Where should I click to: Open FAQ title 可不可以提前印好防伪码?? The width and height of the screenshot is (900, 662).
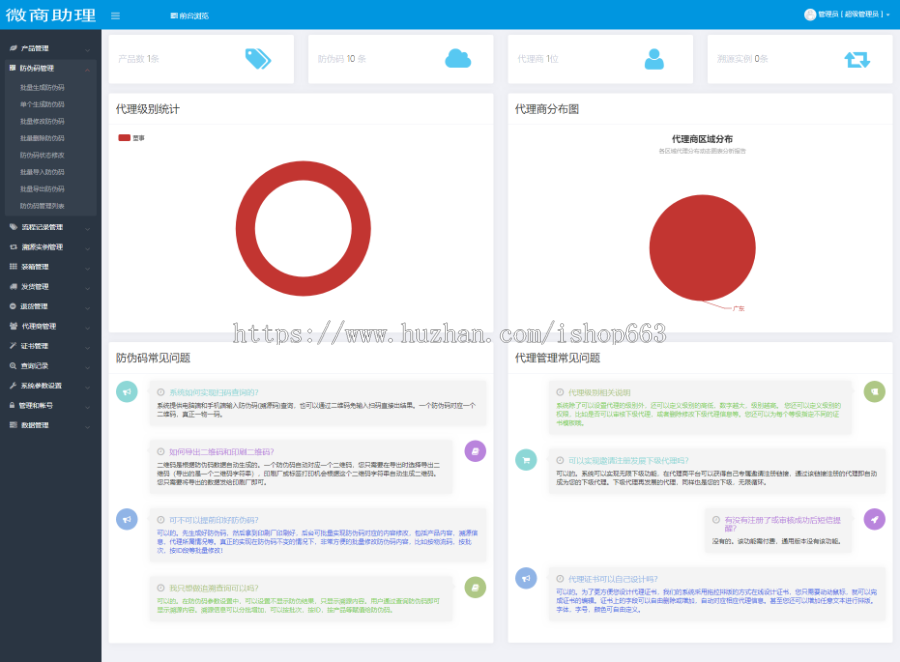click(x=214, y=520)
